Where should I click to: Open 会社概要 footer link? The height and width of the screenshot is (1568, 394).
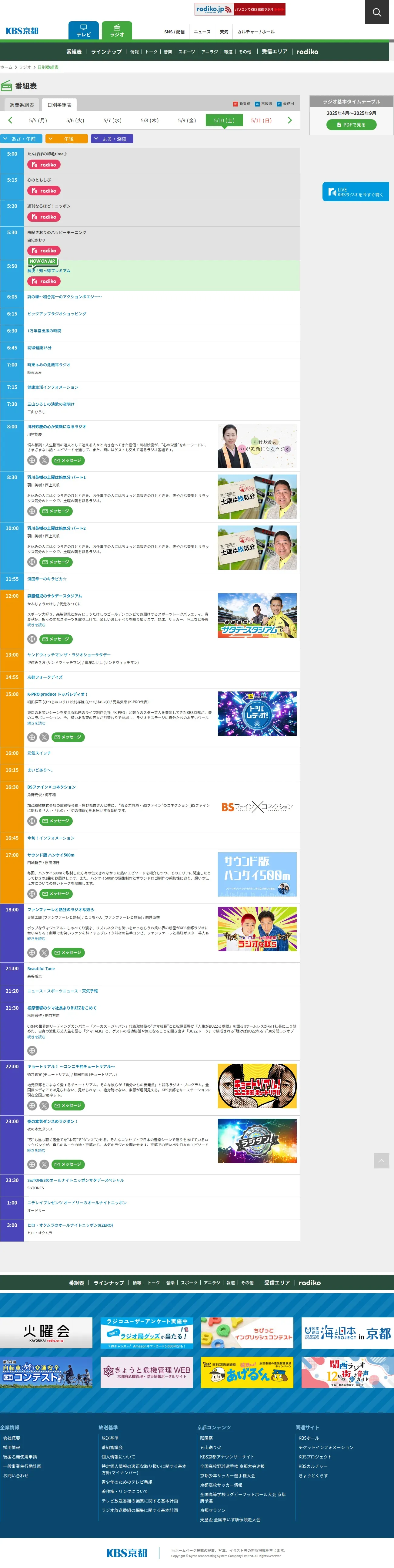12,1438
